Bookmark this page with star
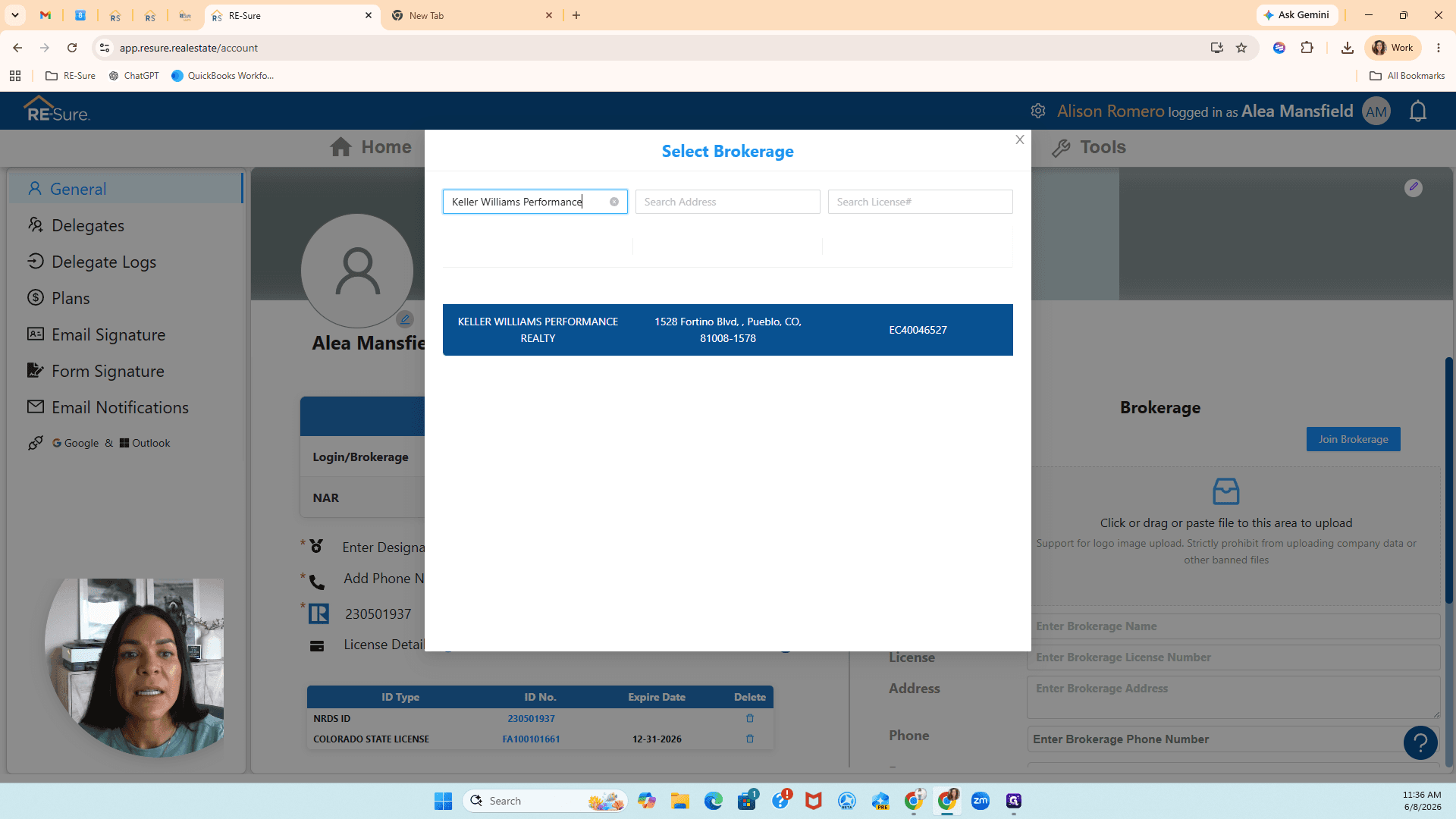Viewport: 1456px width, 819px height. [x=1241, y=48]
